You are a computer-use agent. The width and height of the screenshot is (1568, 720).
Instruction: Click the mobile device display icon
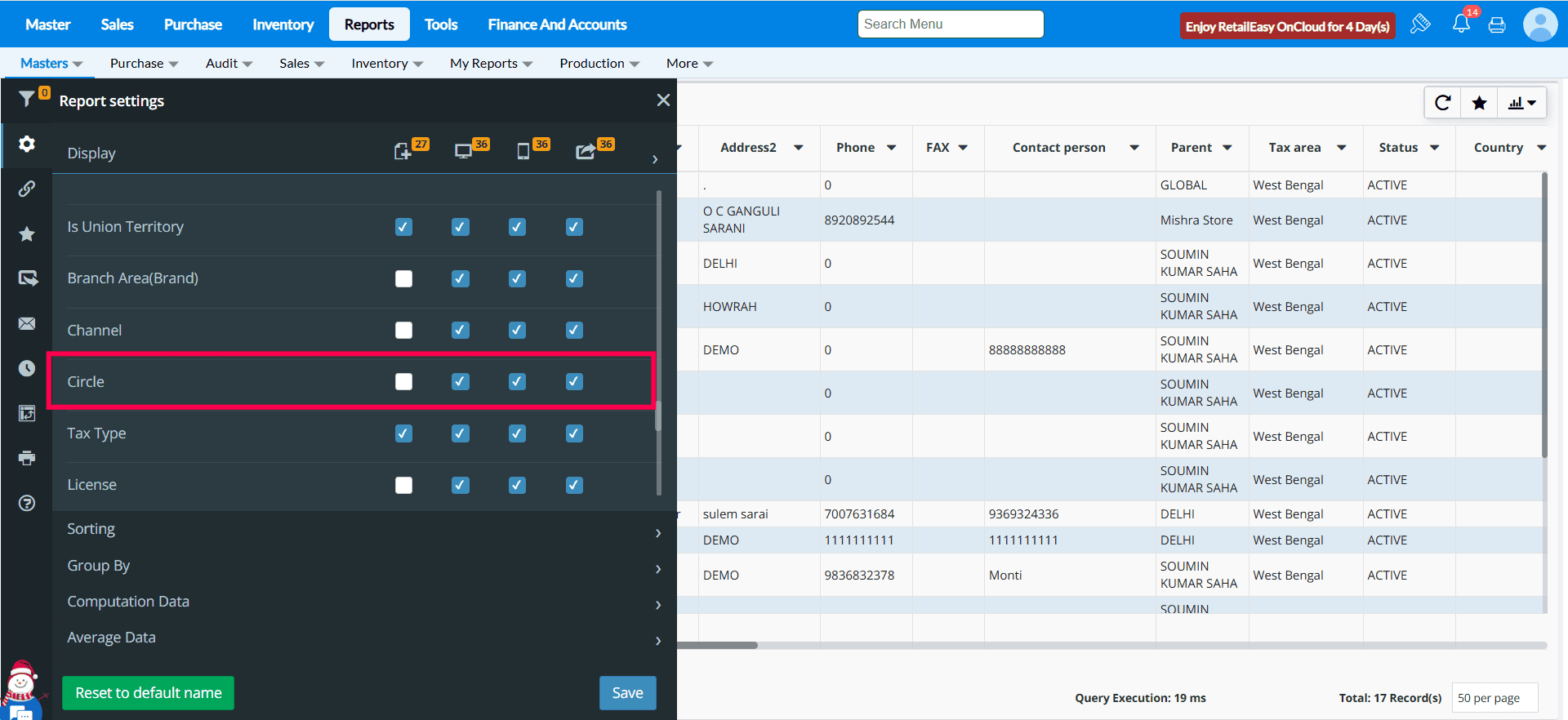[523, 151]
